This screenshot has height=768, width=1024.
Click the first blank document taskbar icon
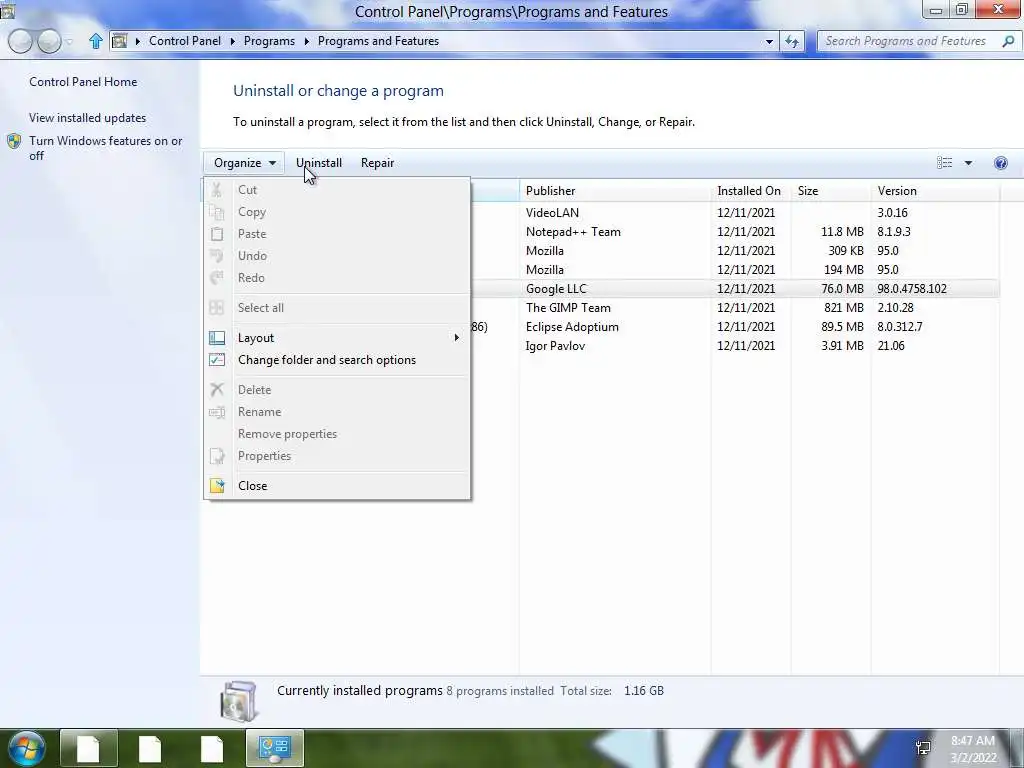(x=88, y=748)
